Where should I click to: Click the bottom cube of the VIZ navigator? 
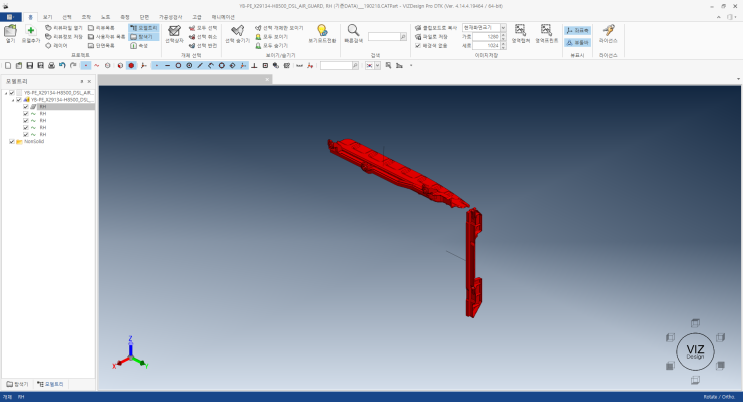(695, 380)
